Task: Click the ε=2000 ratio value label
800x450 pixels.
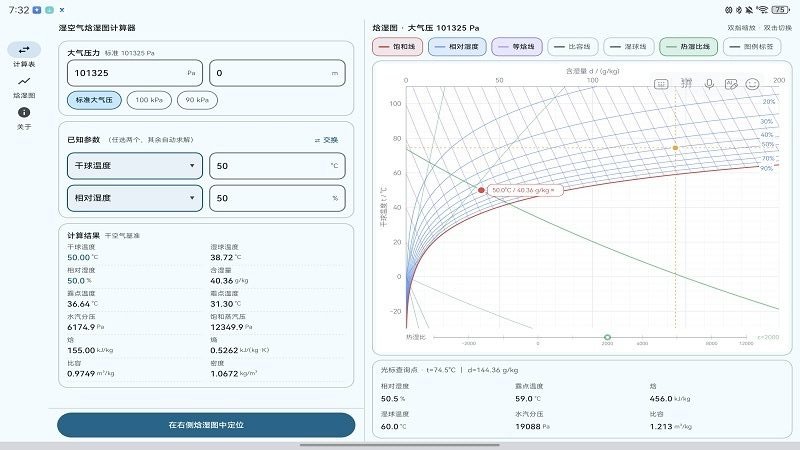Action: point(768,337)
